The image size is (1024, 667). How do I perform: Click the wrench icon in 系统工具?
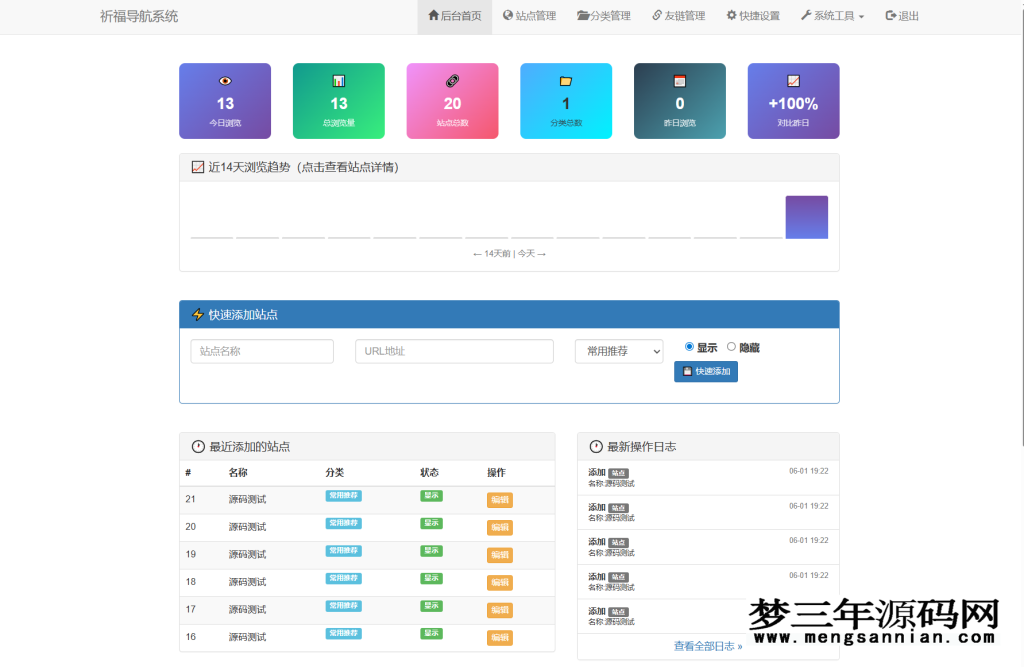[x=807, y=15]
